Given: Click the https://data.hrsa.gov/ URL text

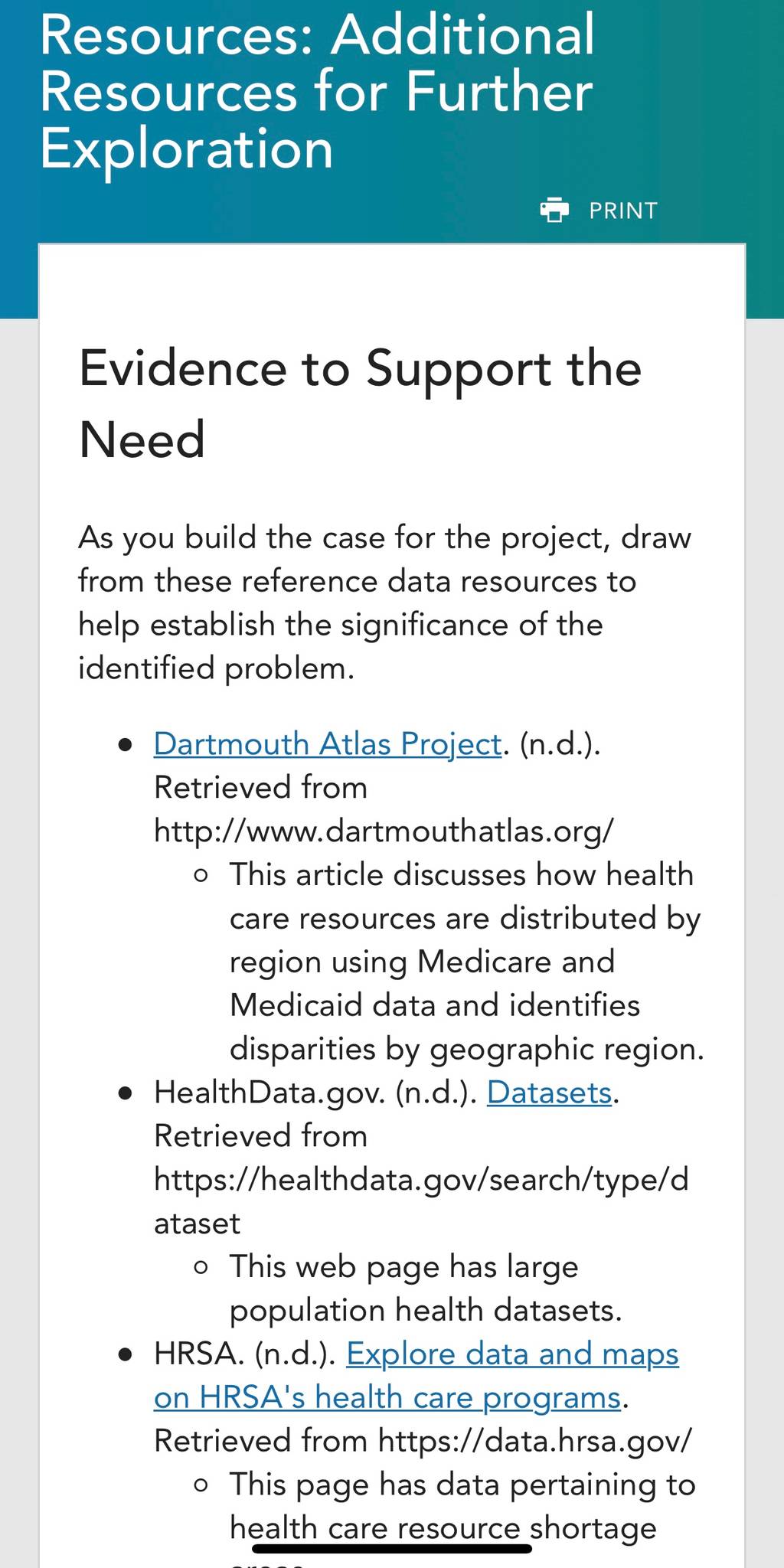Looking at the screenshot, I should (x=535, y=1440).
